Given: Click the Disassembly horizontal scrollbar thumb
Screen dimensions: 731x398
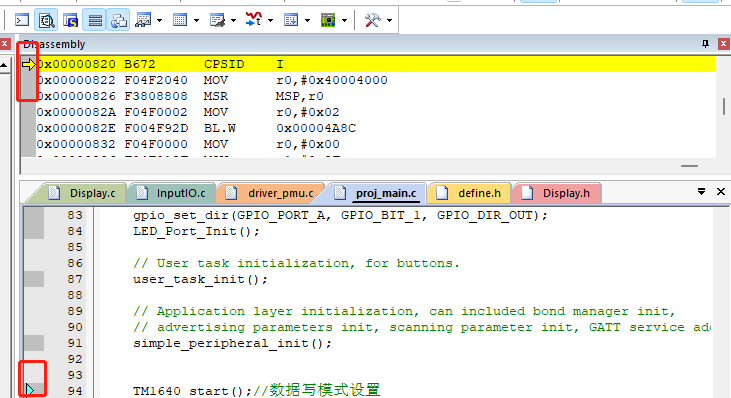Looking at the screenshot, I should [x=689, y=166].
